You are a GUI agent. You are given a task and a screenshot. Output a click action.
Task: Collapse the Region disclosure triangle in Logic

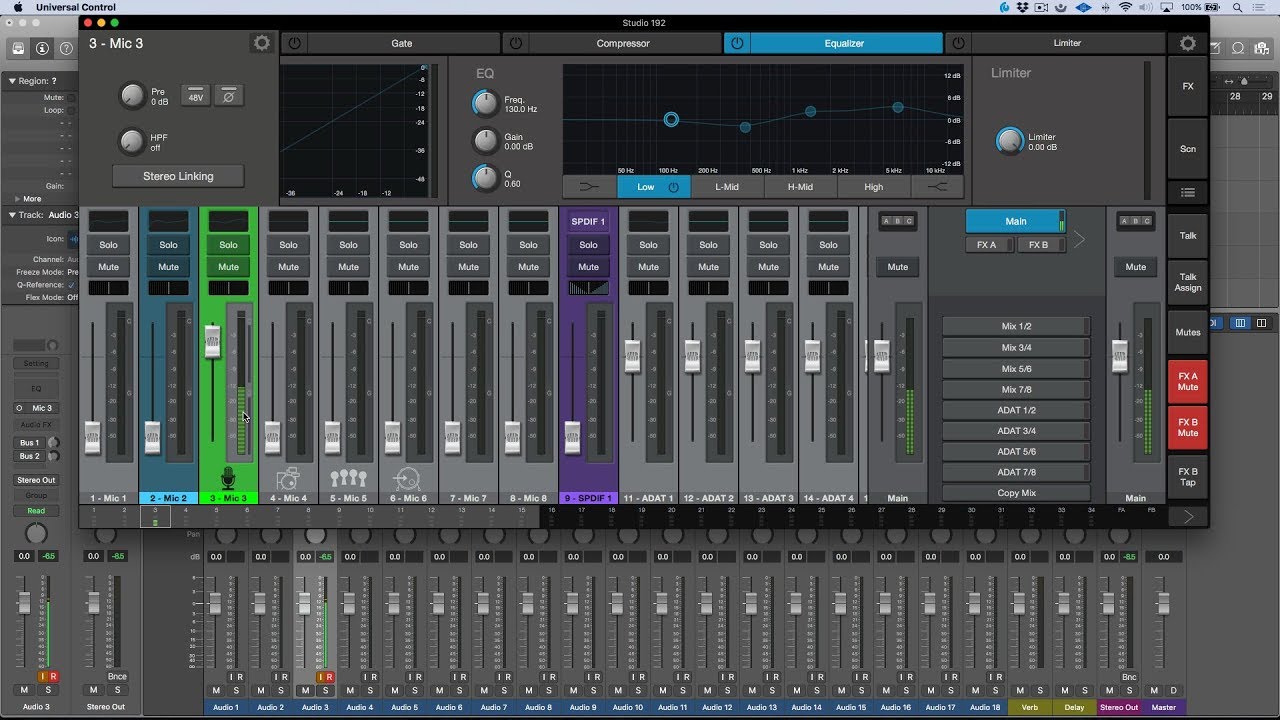(x=12, y=81)
